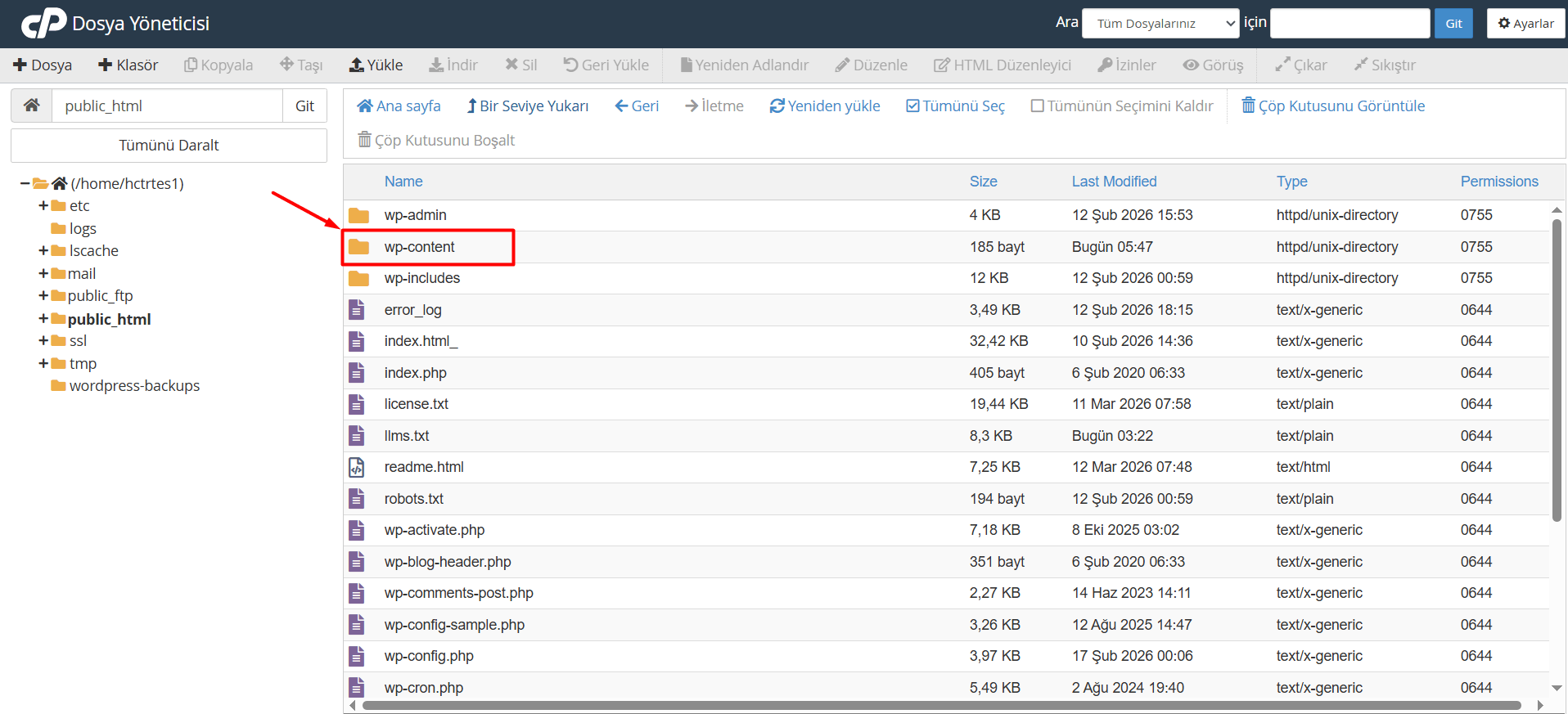This screenshot has width=1568, height=714.
Task: Expand the tmp folder in tree
Action: (43, 363)
